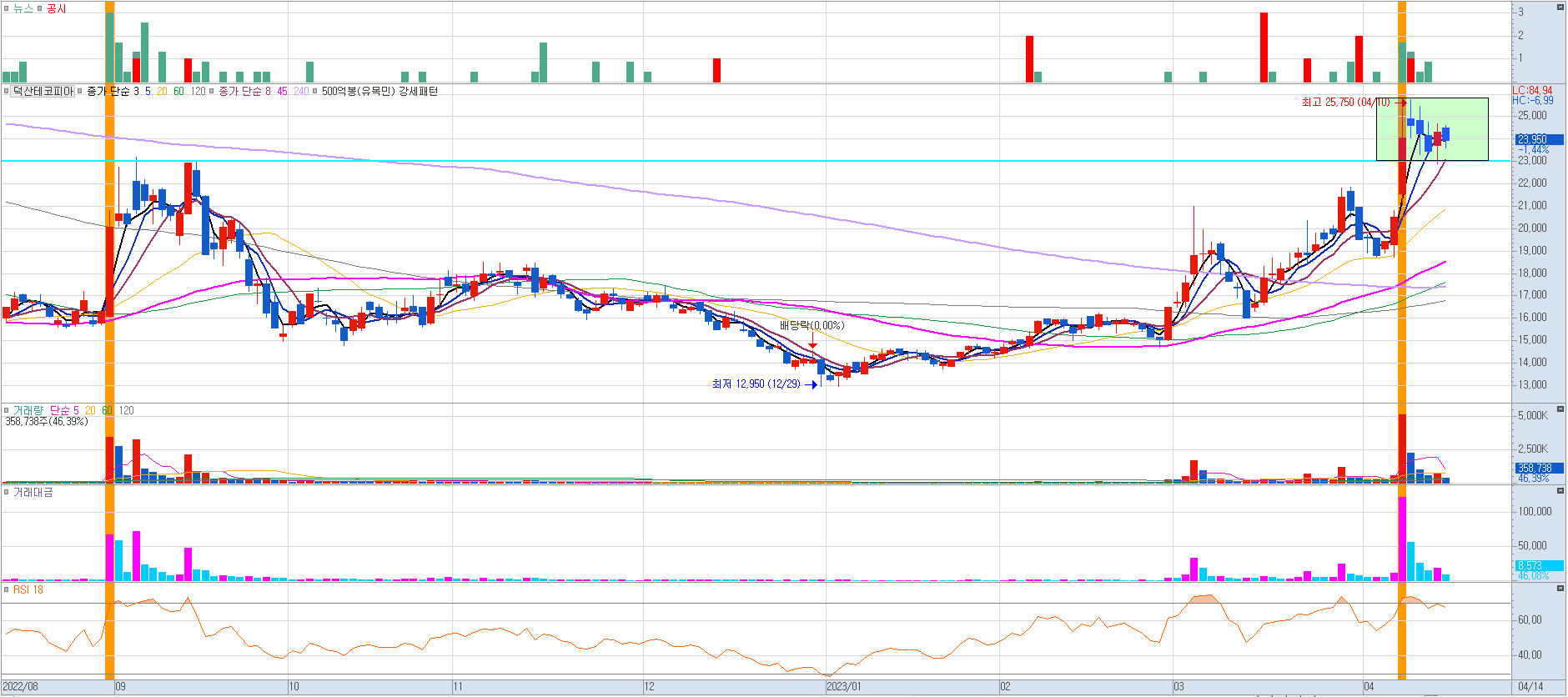The image size is (1568, 697).
Task: Click the 5,000K volume axis label
Action: (x=1533, y=415)
